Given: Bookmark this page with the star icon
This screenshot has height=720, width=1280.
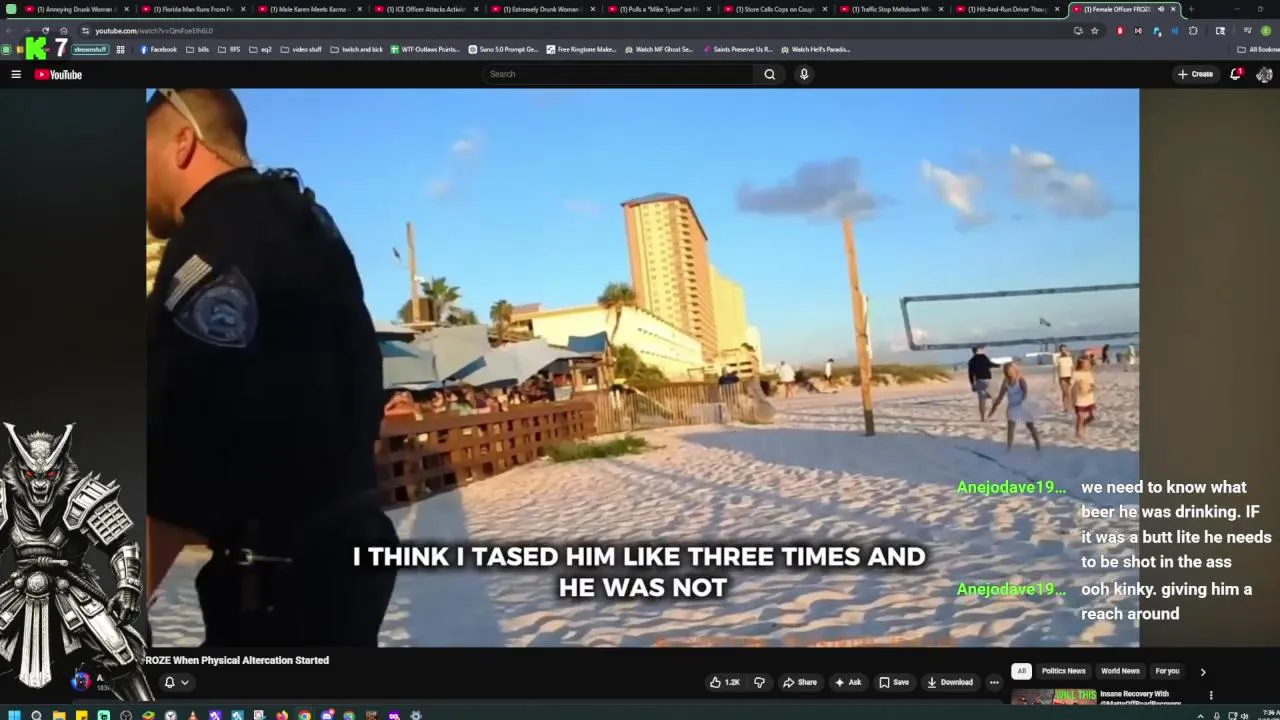Looking at the screenshot, I should (1095, 30).
